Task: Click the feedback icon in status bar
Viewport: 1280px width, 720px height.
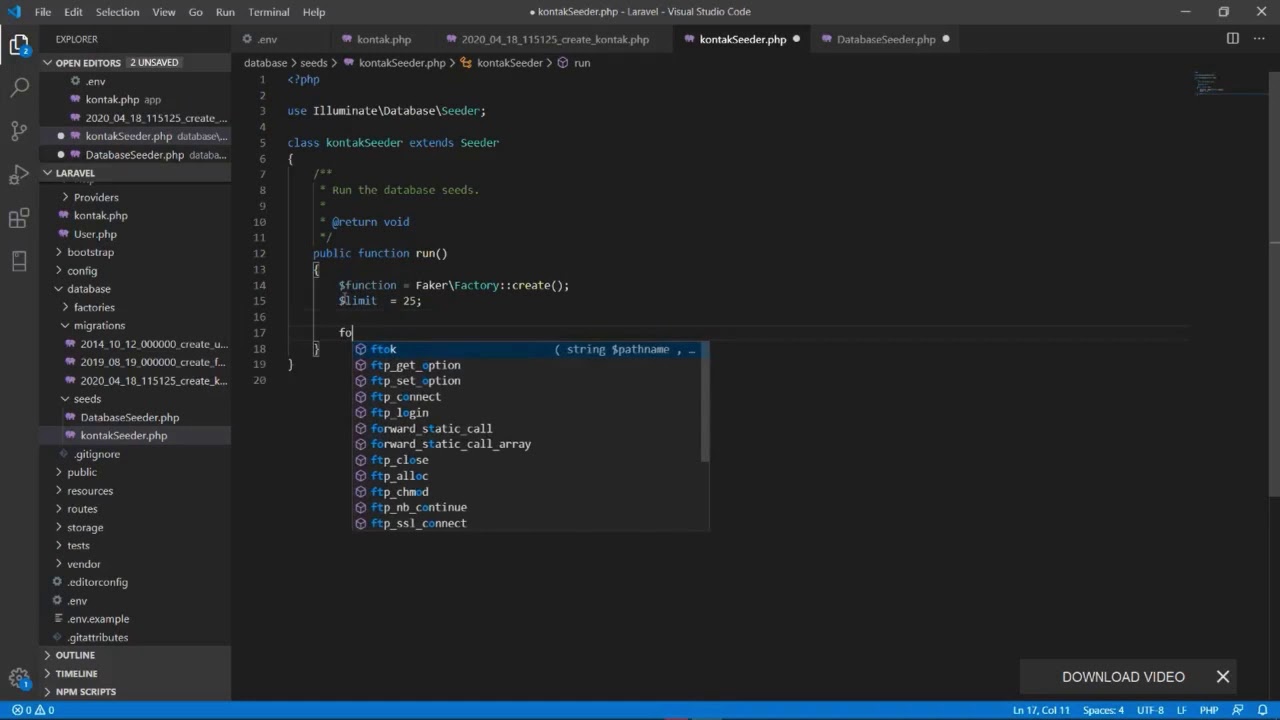Action: [1237, 710]
